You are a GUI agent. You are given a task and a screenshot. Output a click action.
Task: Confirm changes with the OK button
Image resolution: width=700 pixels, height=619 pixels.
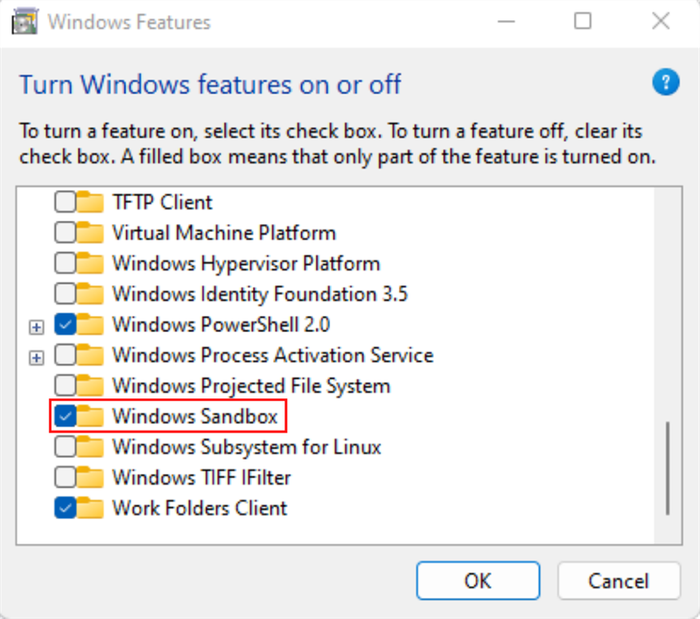point(478,581)
